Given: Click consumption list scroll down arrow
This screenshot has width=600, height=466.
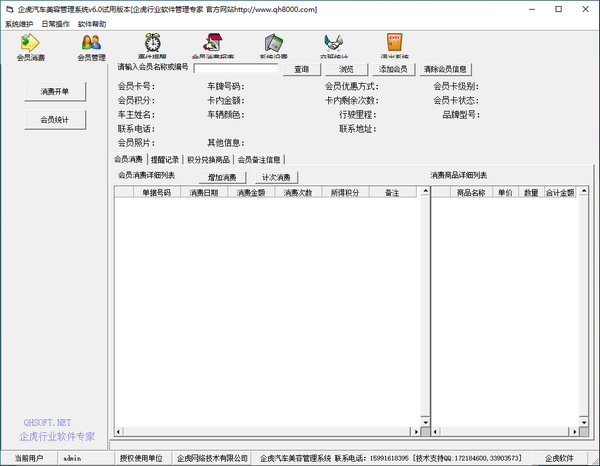Looking at the screenshot, I should 425,422.
